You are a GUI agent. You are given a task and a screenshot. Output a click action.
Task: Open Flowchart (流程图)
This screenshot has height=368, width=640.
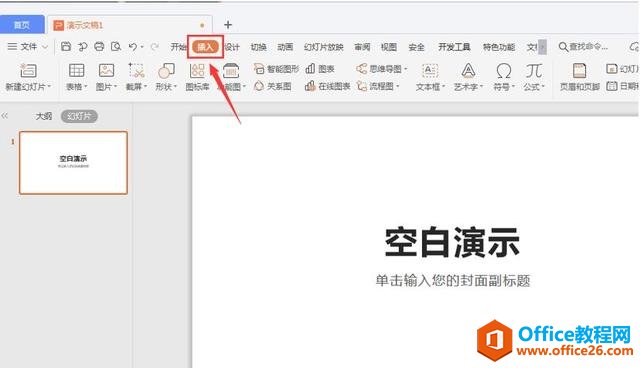378,86
